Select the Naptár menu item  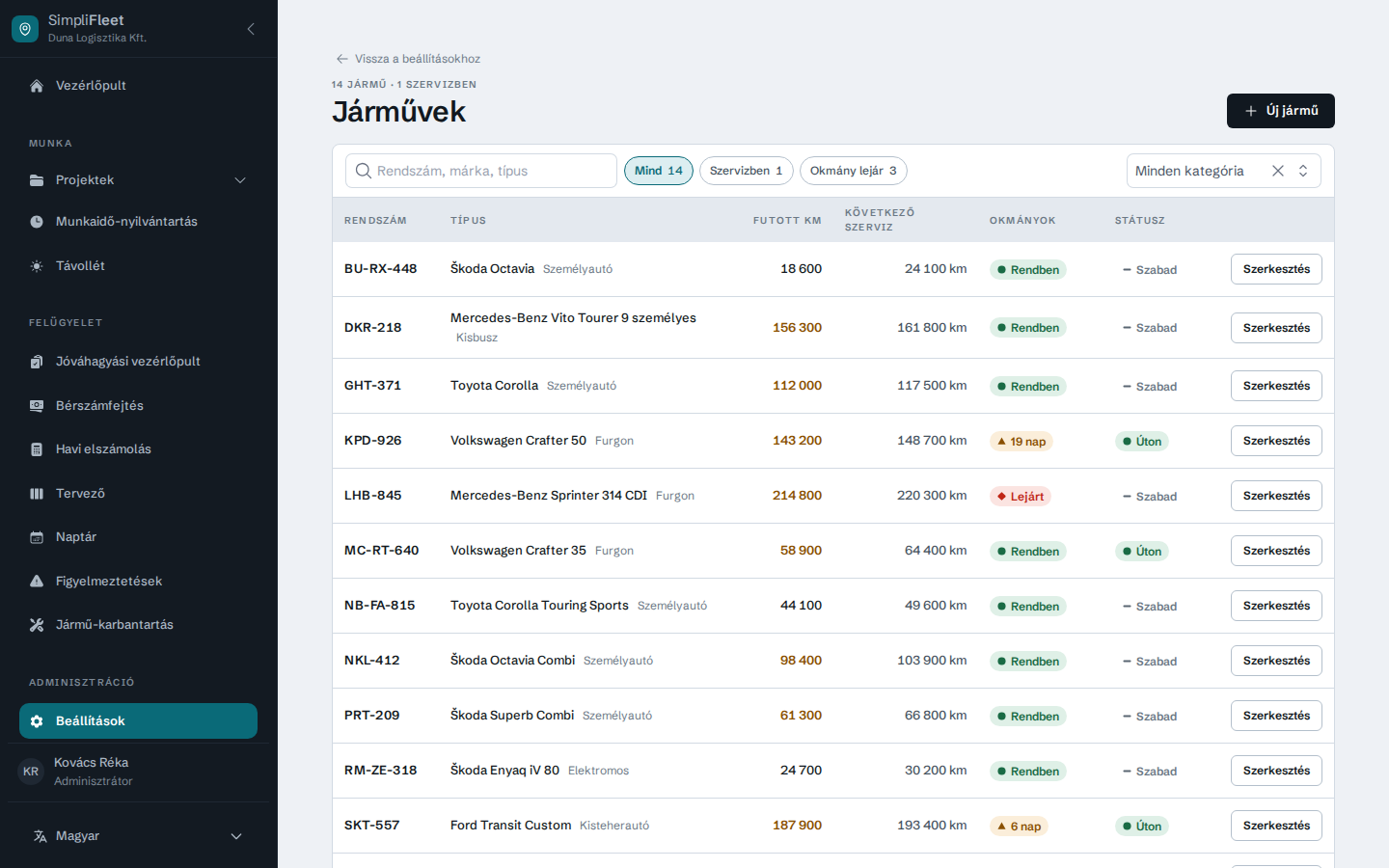[x=139, y=537]
